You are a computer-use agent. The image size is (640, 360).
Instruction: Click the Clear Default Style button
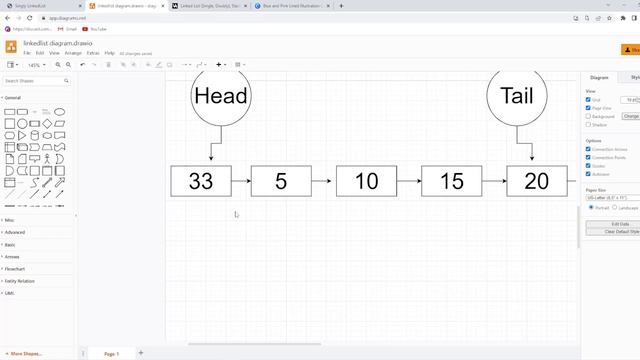[x=613, y=232]
